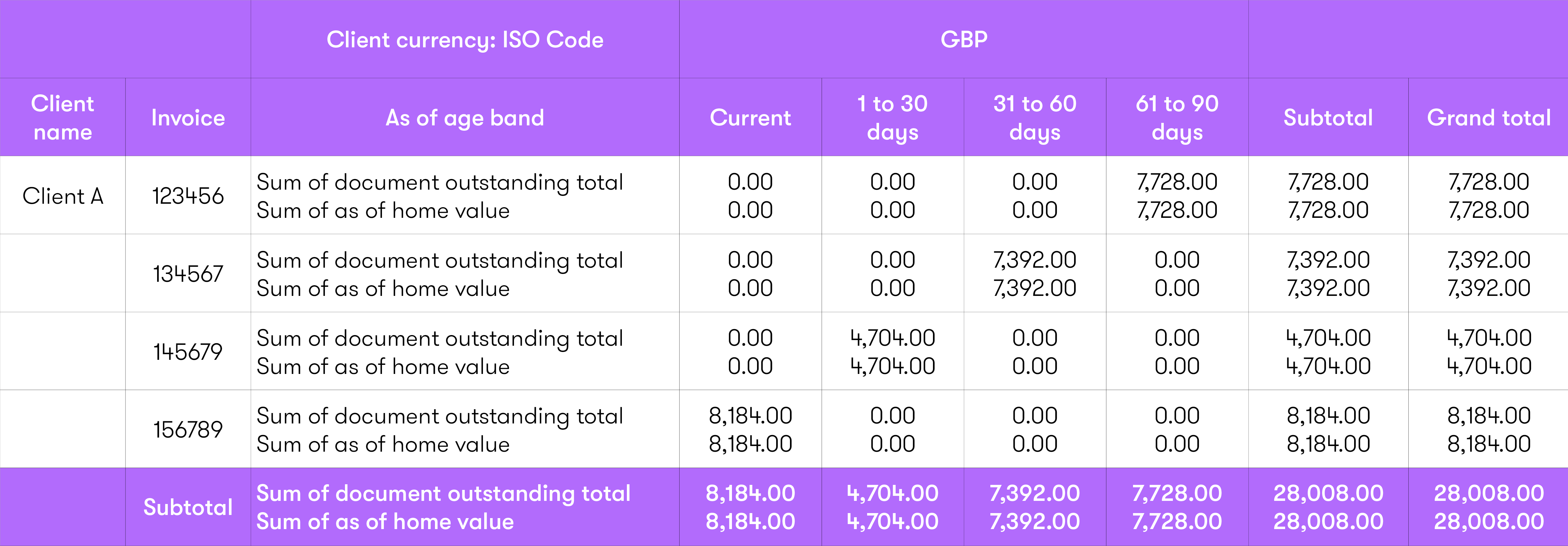The height and width of the screenshot is (546, 1568).
Task: Select the 31 to 60 days cell for invoice 134567
Action: (x=1035, y=274)
